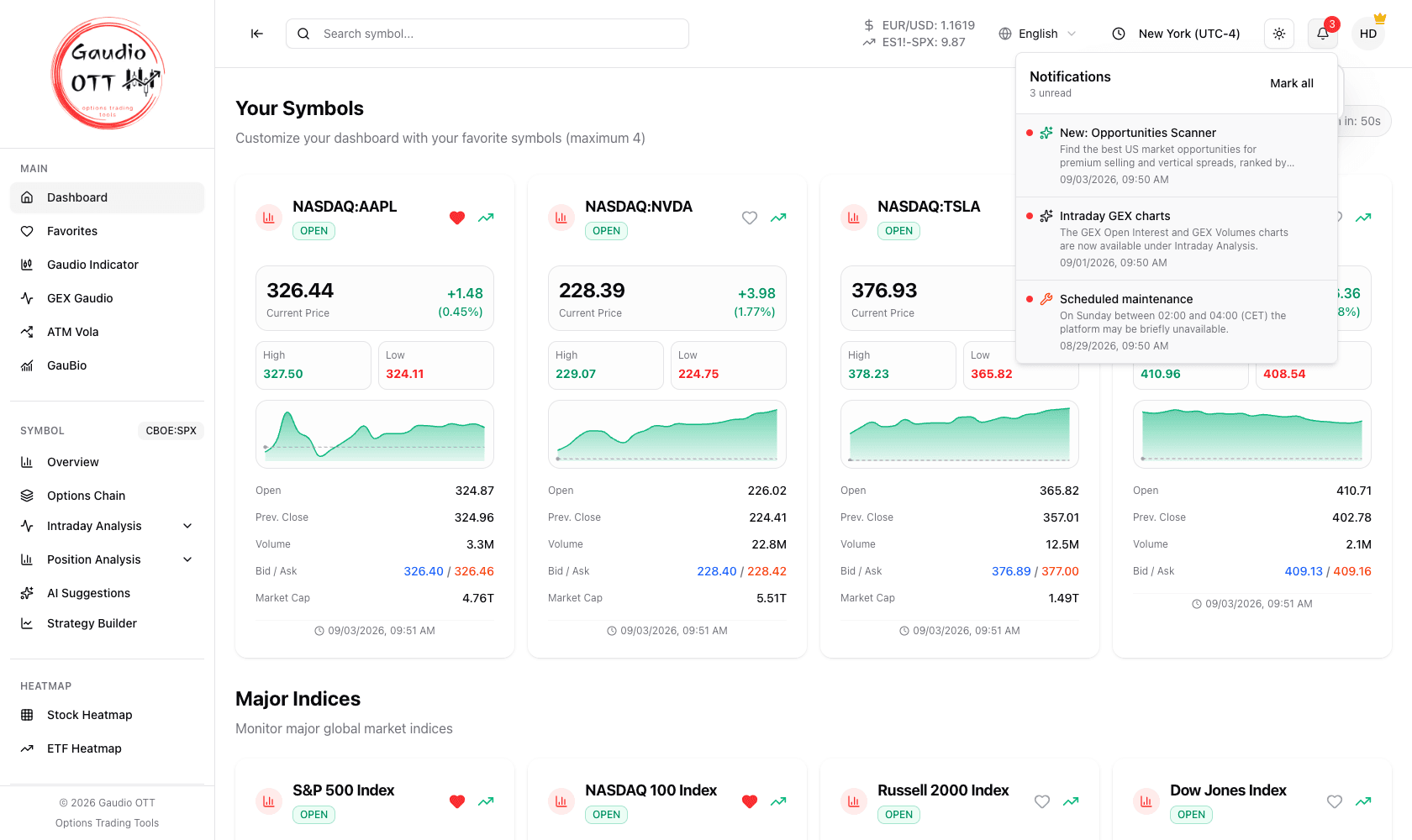Click the Russell 2000 Index chart badge icon
1412x840 pixels.
point(854,801)
